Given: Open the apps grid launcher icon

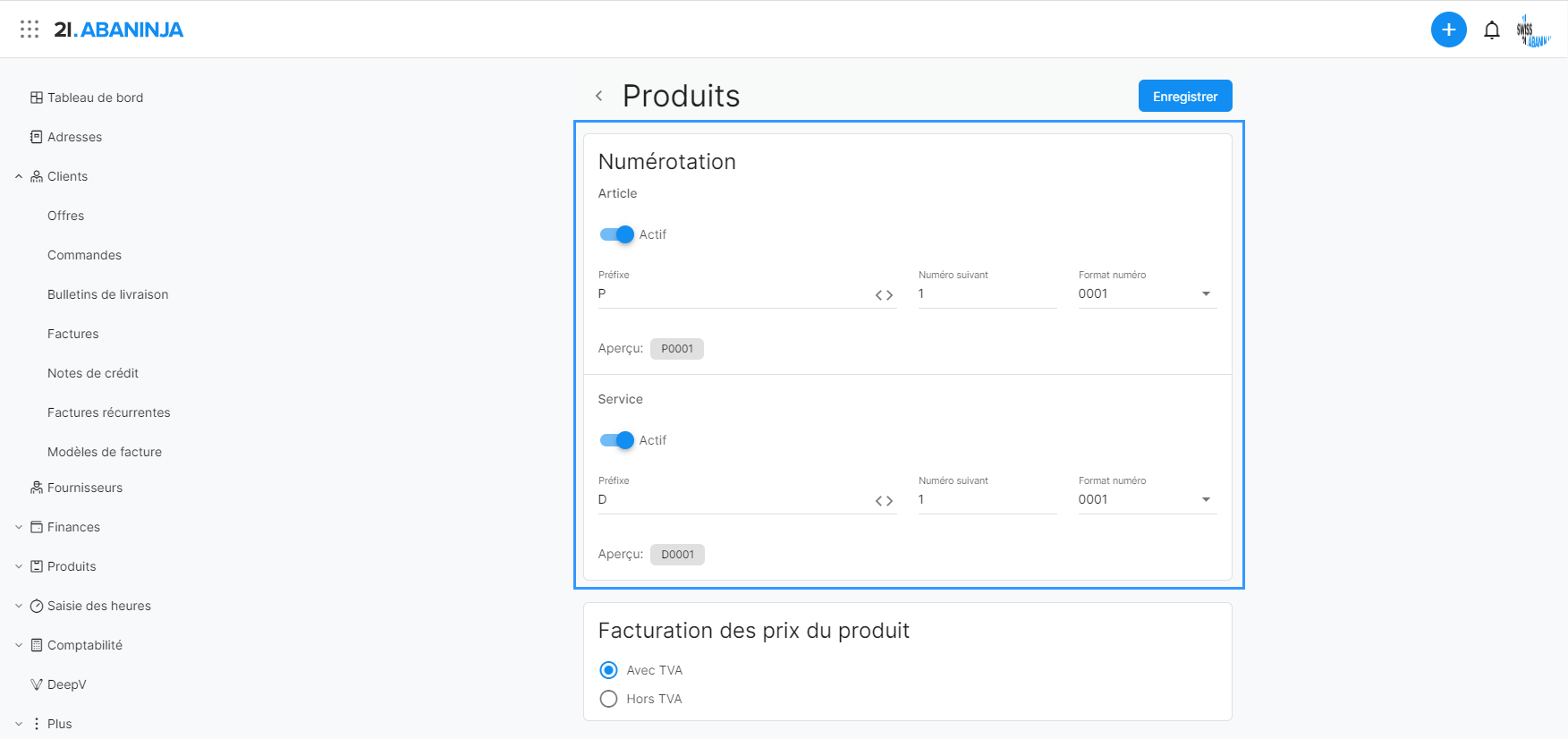Looking at the screenshot, I should click(30, 30).
